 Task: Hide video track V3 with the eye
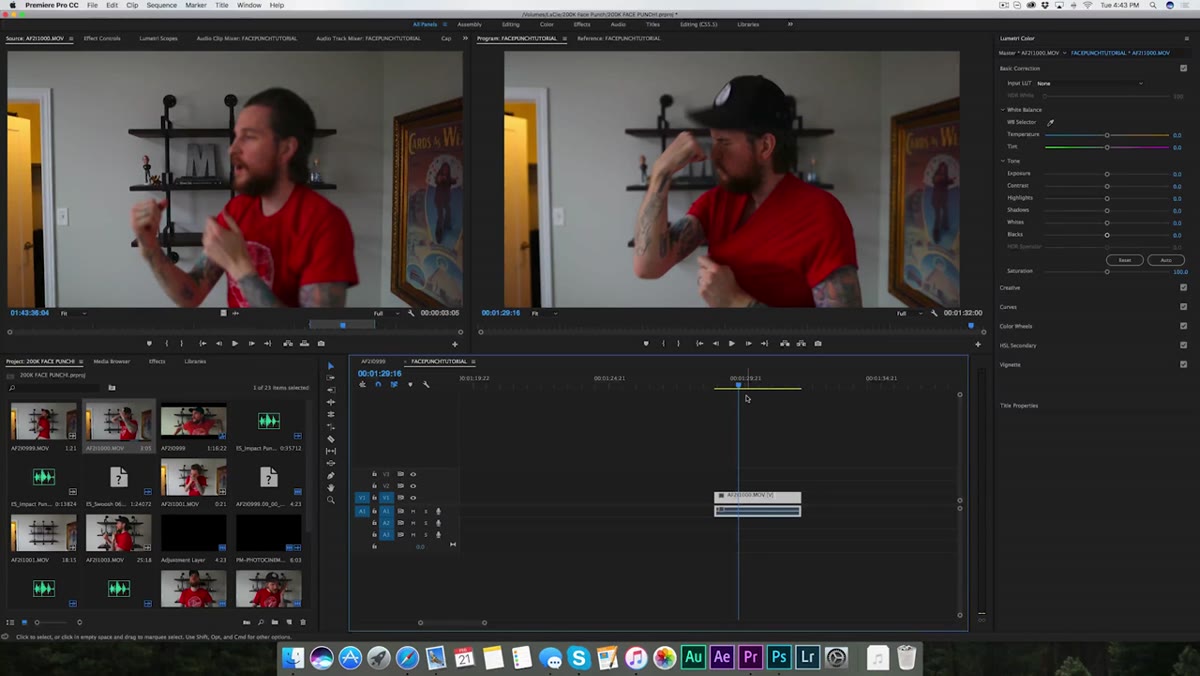(x=413, y=474)
